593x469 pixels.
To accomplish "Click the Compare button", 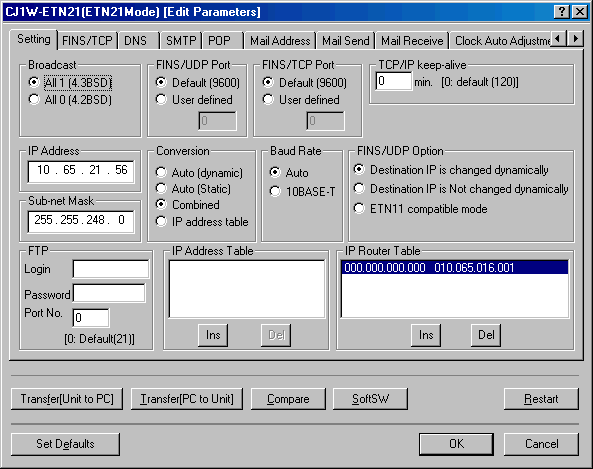I will pyautogui.click(x=288, y=399).
